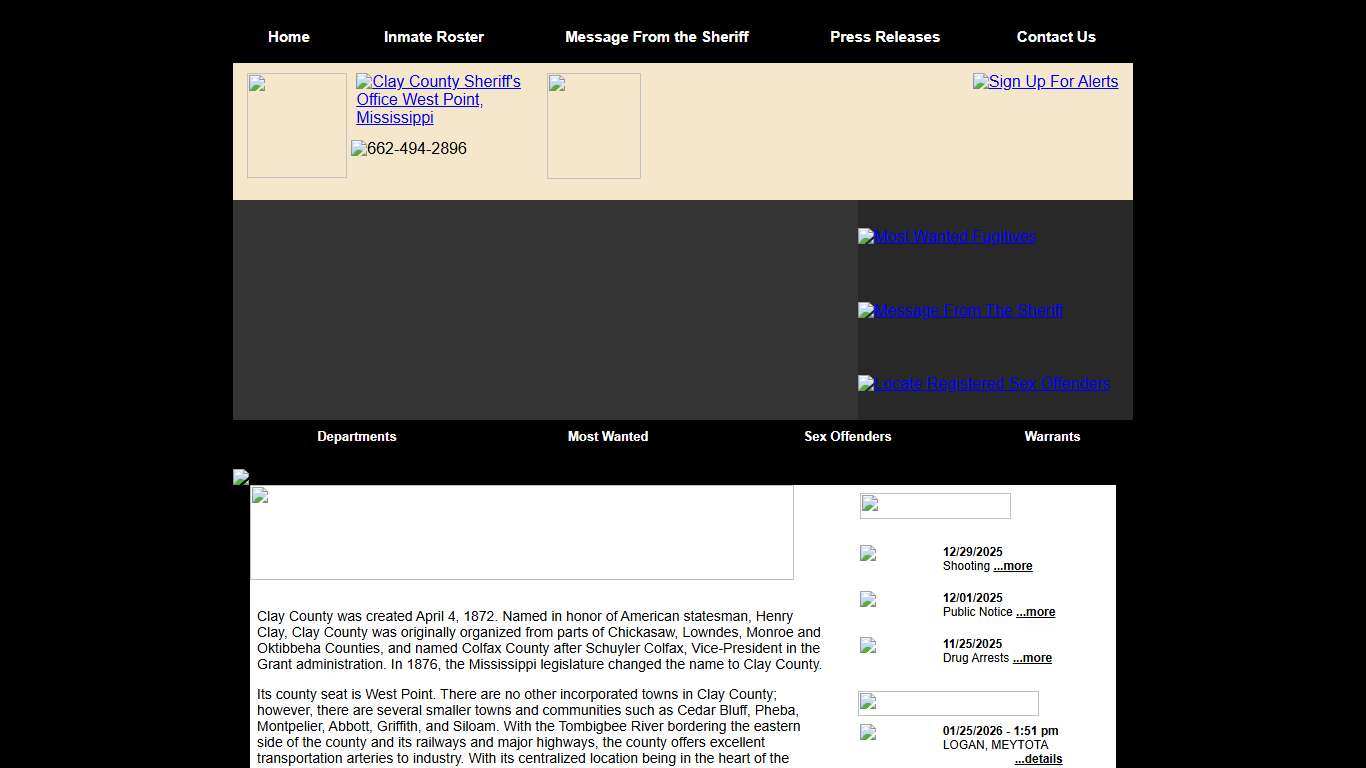Image resolution: width=1366 pixels, height=768 pixels.
Task: Click the thumbnail beside the 12/29/2025 Shooting item
Action: 868,553
